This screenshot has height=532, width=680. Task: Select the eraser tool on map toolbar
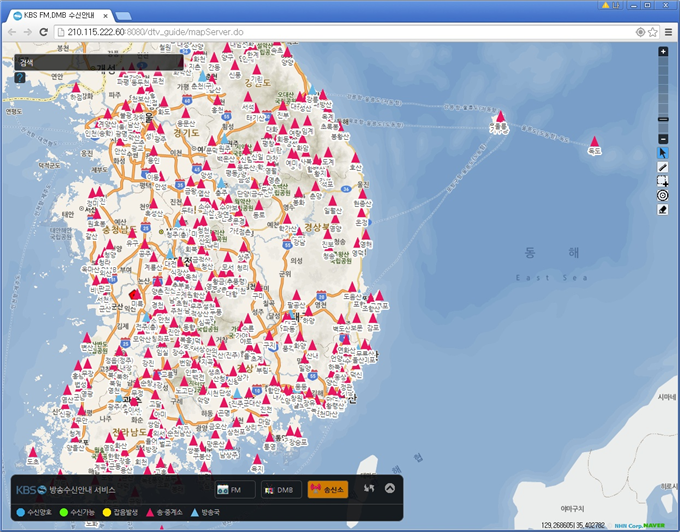pyautogui.click(x=663, y=210)
